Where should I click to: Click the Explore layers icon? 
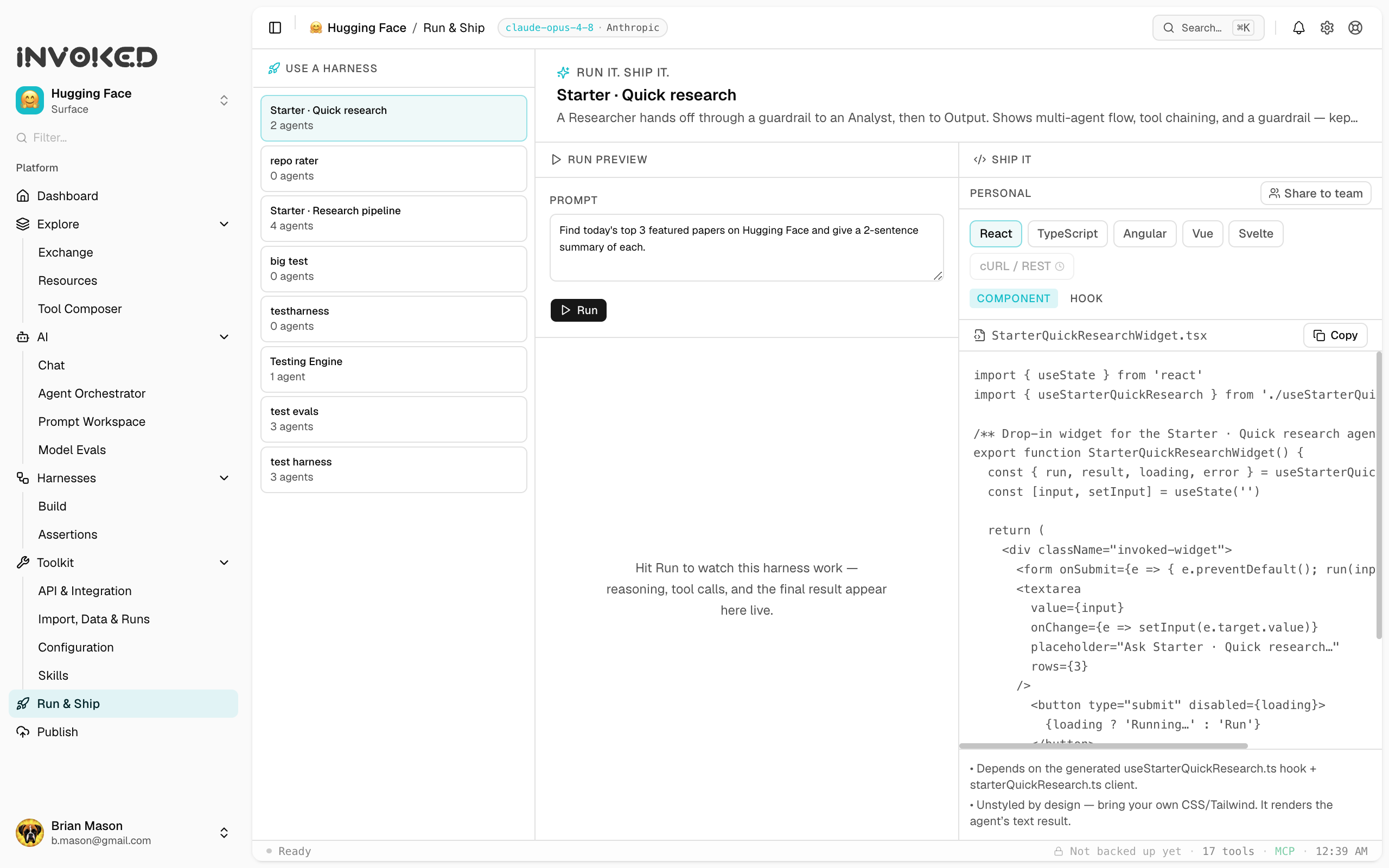(23, 224)
